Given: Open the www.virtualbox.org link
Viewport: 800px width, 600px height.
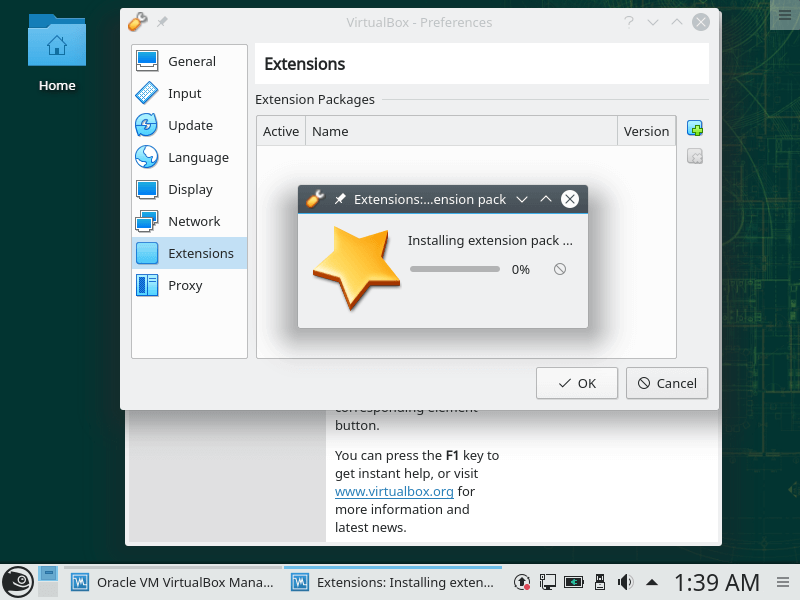Looking at the screenshot, I should (394, 491).
